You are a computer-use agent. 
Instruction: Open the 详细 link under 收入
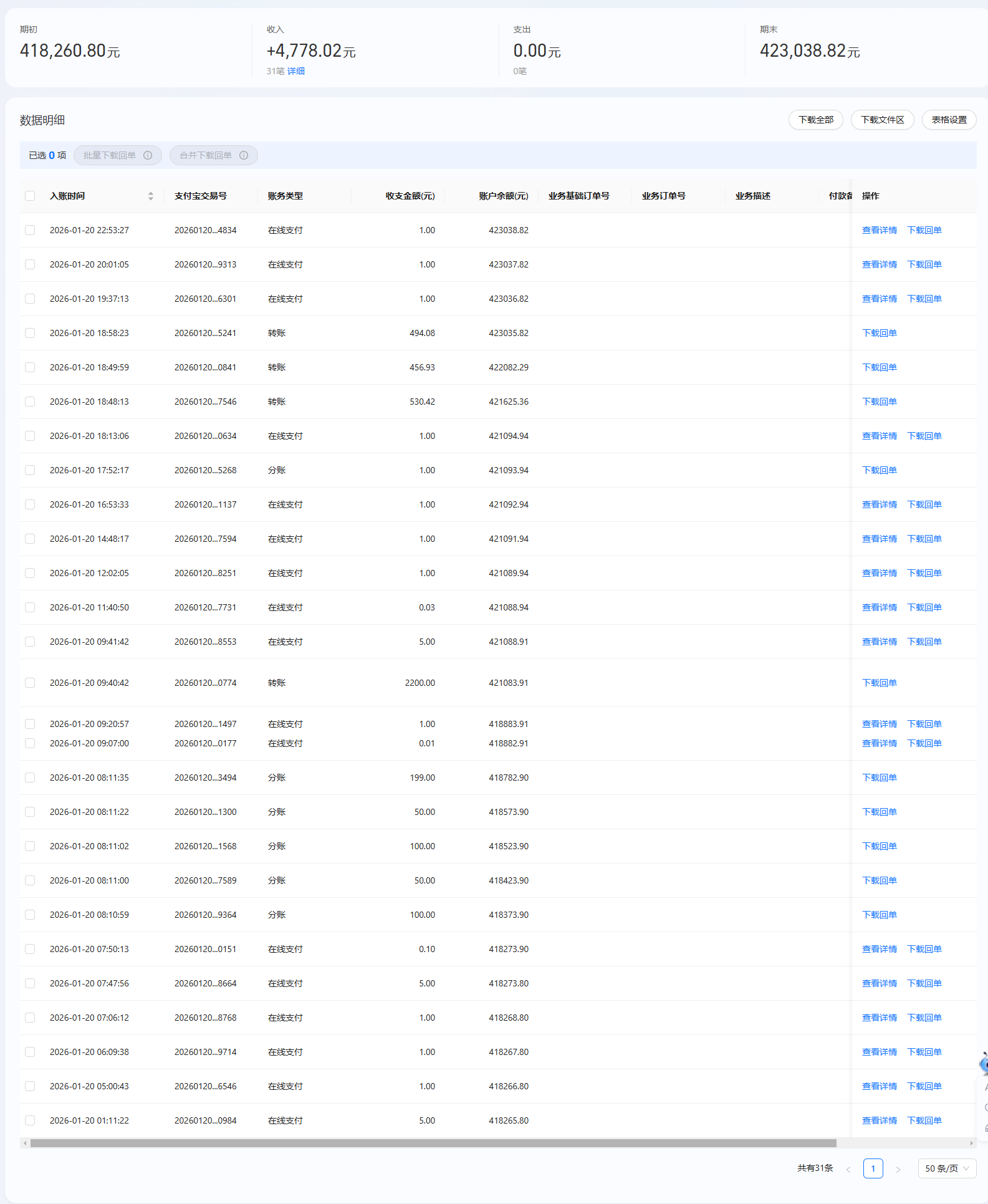[296, 71]
